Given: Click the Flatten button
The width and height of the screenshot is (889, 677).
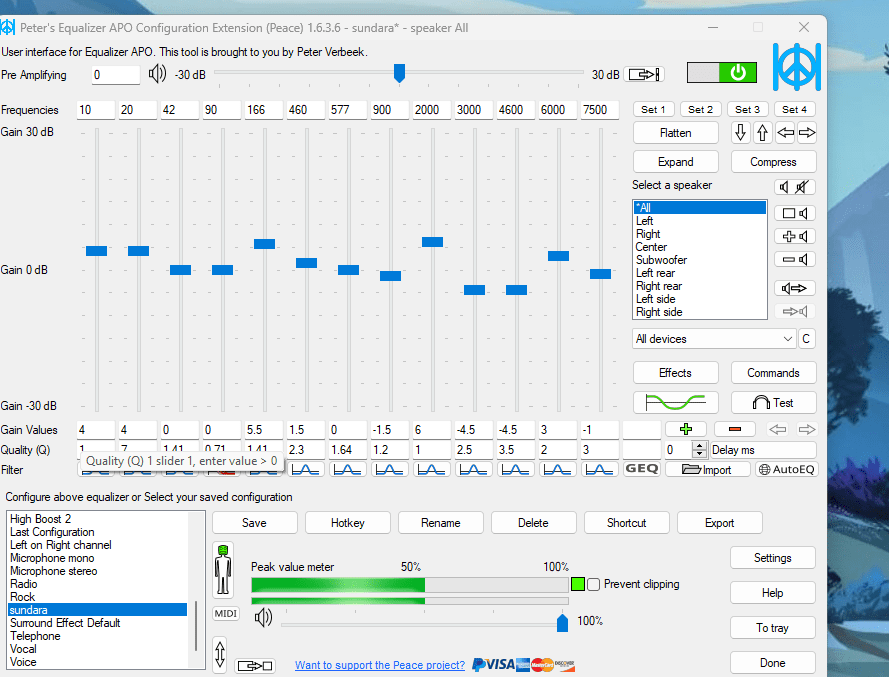Looking at the screenshot, I should (675, 133).
